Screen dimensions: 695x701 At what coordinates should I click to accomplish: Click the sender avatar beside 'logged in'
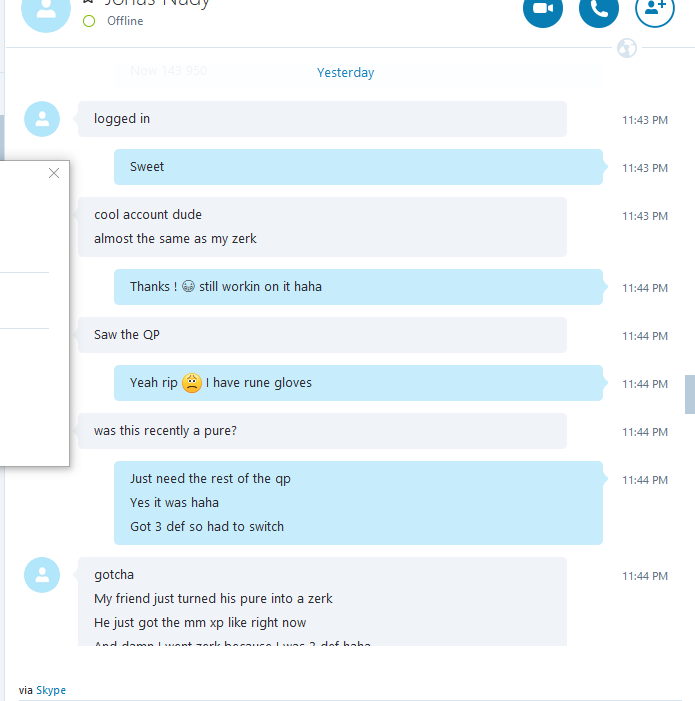(x=42, y=119)
